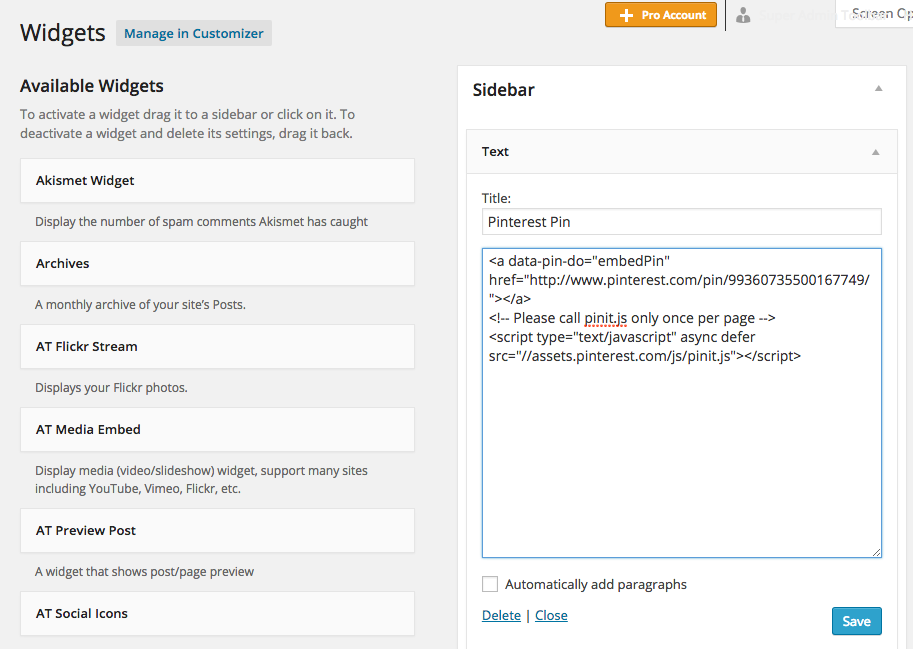
Task: Click the Close link for widget
Action: (x=551, y=615)
